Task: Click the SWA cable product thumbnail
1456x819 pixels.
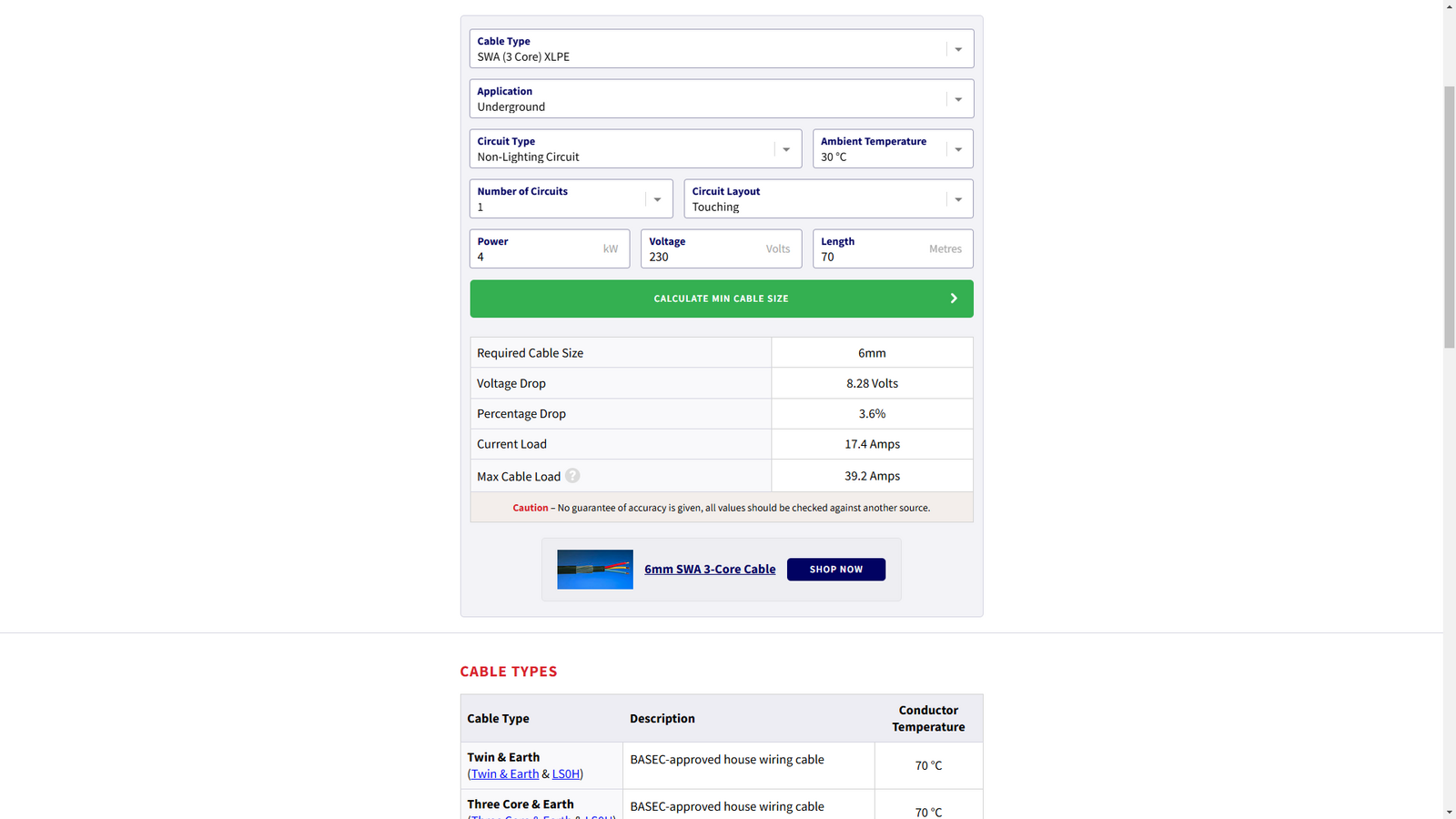Action: (x=595, y=570)
